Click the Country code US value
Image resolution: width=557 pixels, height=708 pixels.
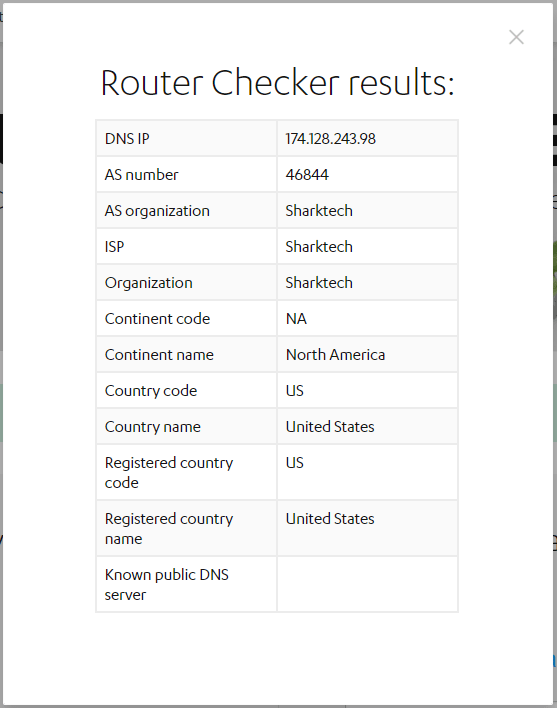click(295, 391)
